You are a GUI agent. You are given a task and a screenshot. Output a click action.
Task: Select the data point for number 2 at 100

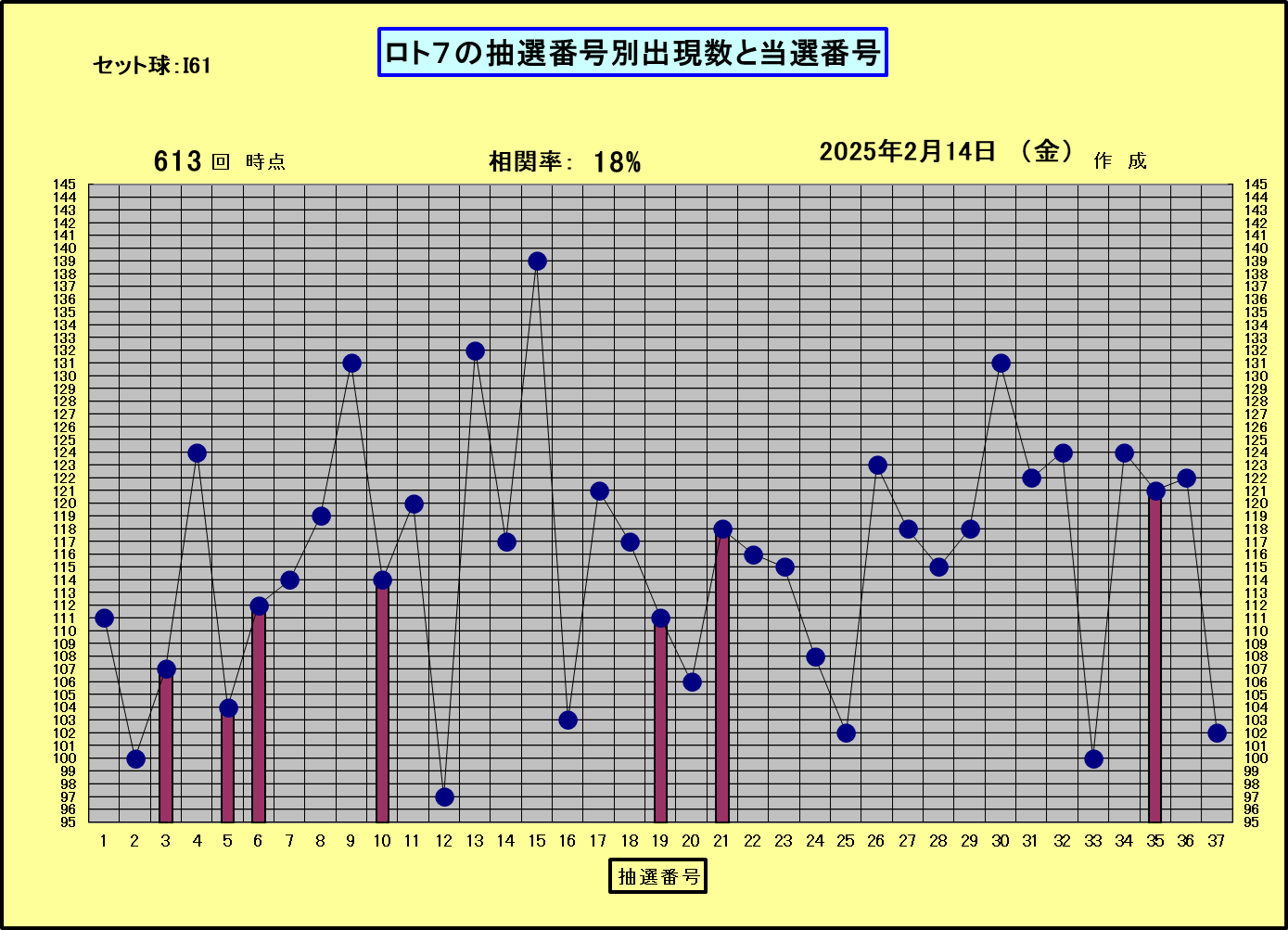pyautogui.click(x=135, y=758)
